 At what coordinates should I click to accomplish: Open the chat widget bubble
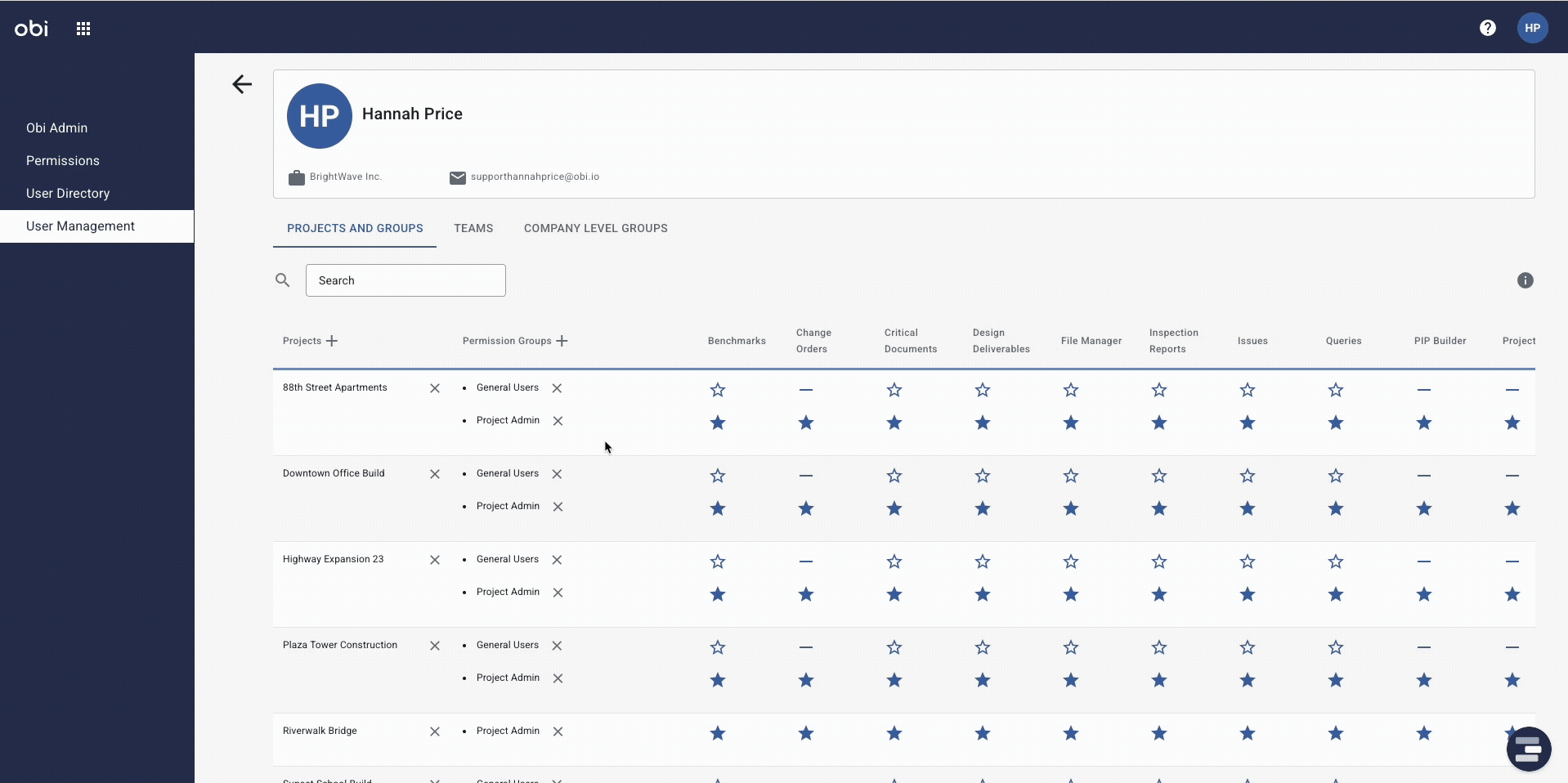(x=1529, y=749)
